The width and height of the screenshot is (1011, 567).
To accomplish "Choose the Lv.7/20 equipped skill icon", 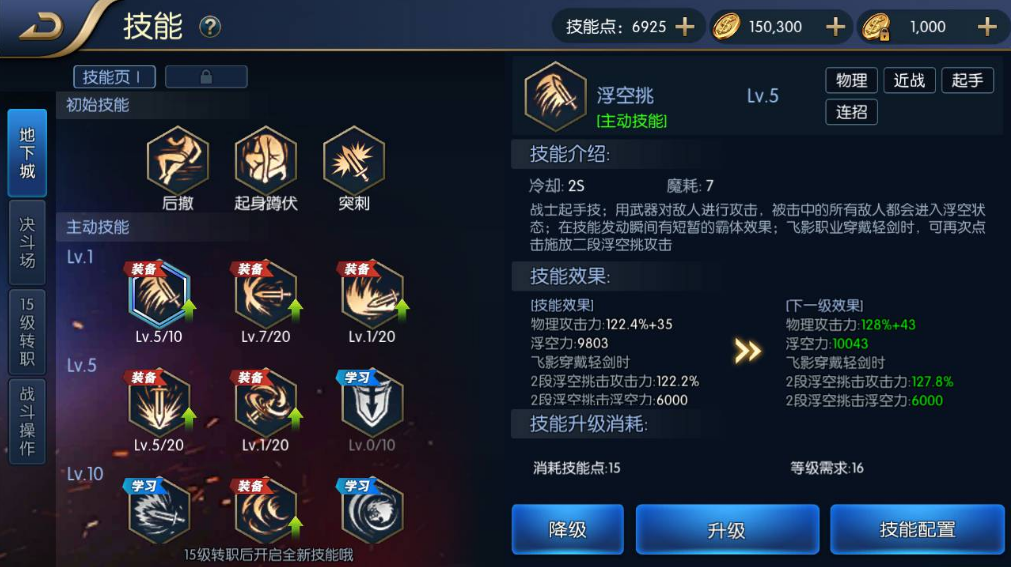I will click(x=266, y=294).
